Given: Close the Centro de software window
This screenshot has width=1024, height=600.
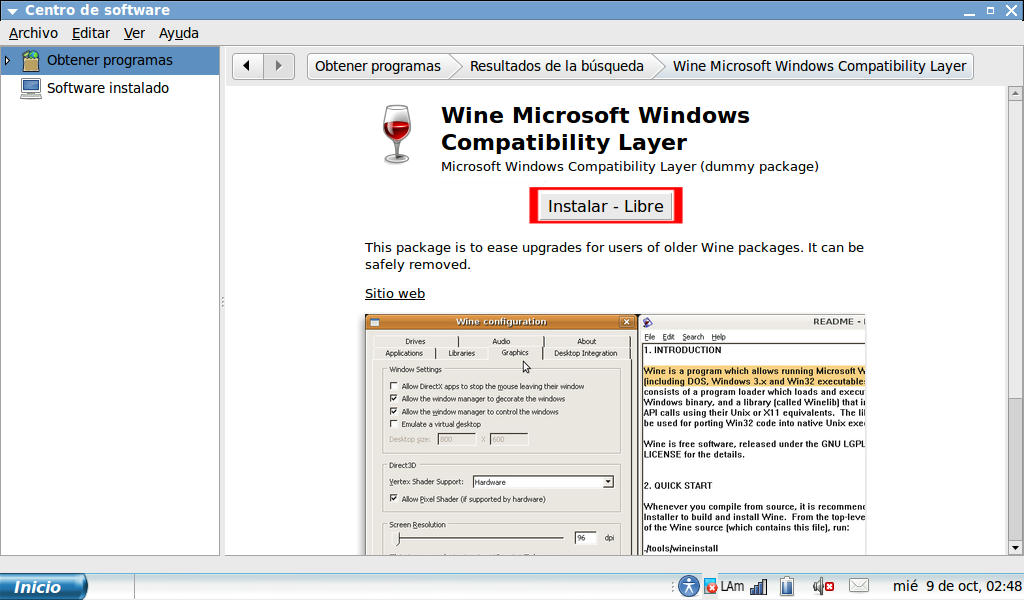Looking at the screenshot, I should (1011, 10).
